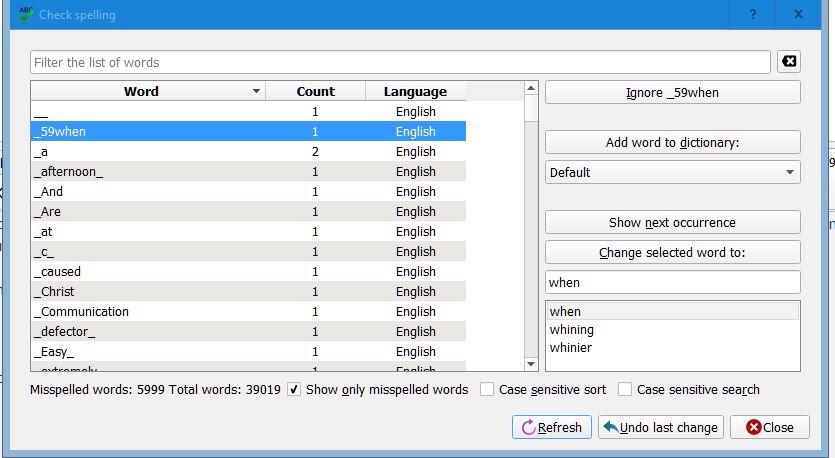Screen dimensions: 835x458
Task: Click Add word to dictionary button
Action: 672,142
